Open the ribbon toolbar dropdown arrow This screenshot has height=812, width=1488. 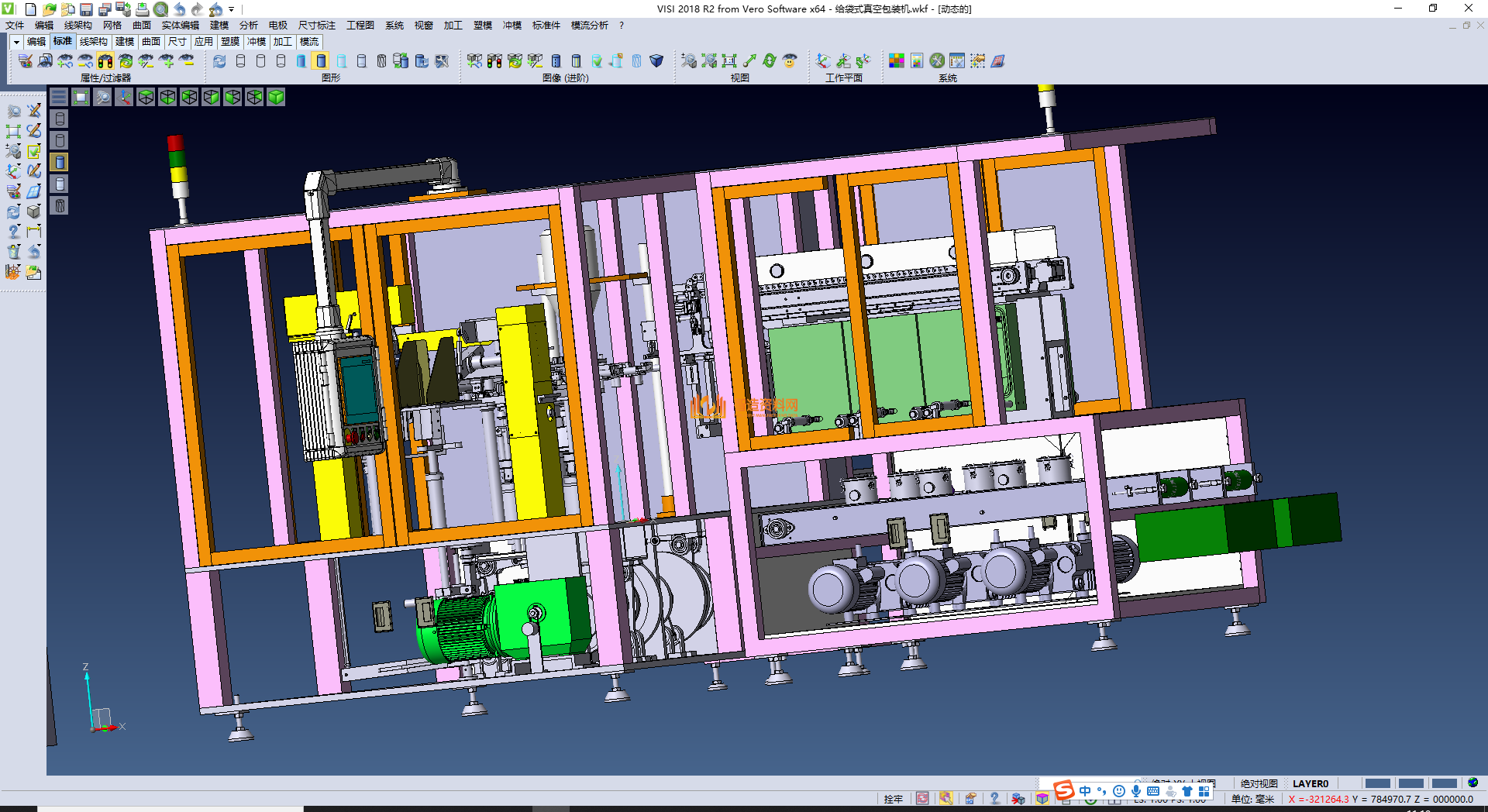tap(16, 42)
